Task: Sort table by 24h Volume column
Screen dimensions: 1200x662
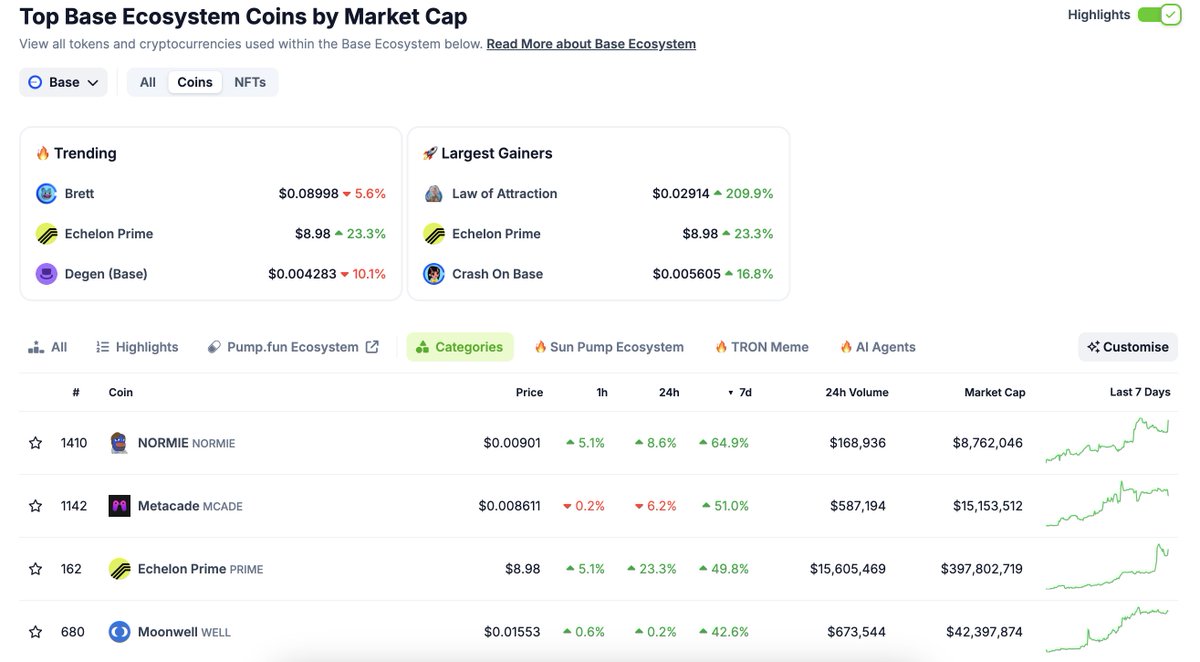Action: pyautogui.click(x=856, y=392)
